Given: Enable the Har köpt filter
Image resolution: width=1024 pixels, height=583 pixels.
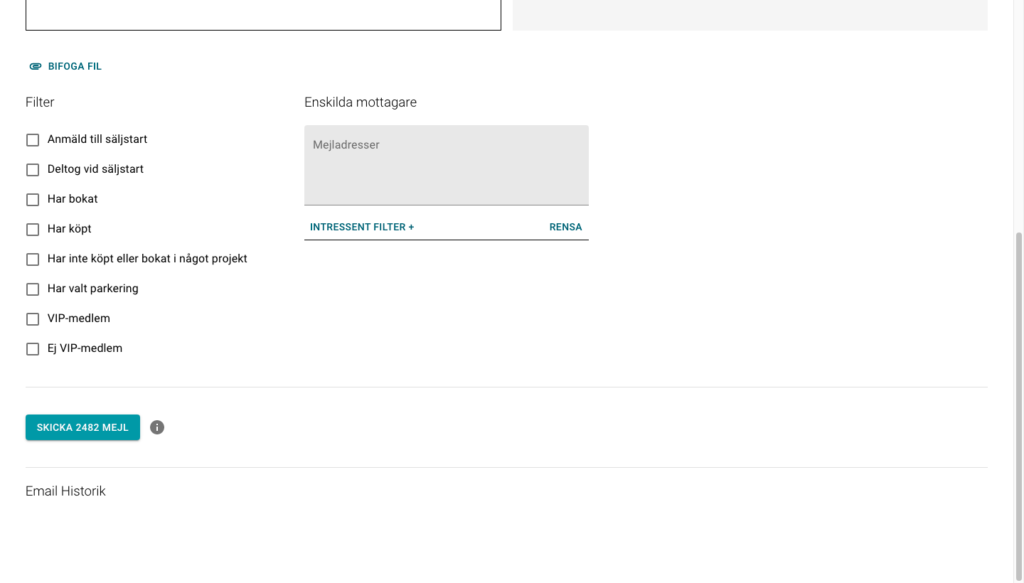Looking at the screenshot, I should [x=32, y=229].
